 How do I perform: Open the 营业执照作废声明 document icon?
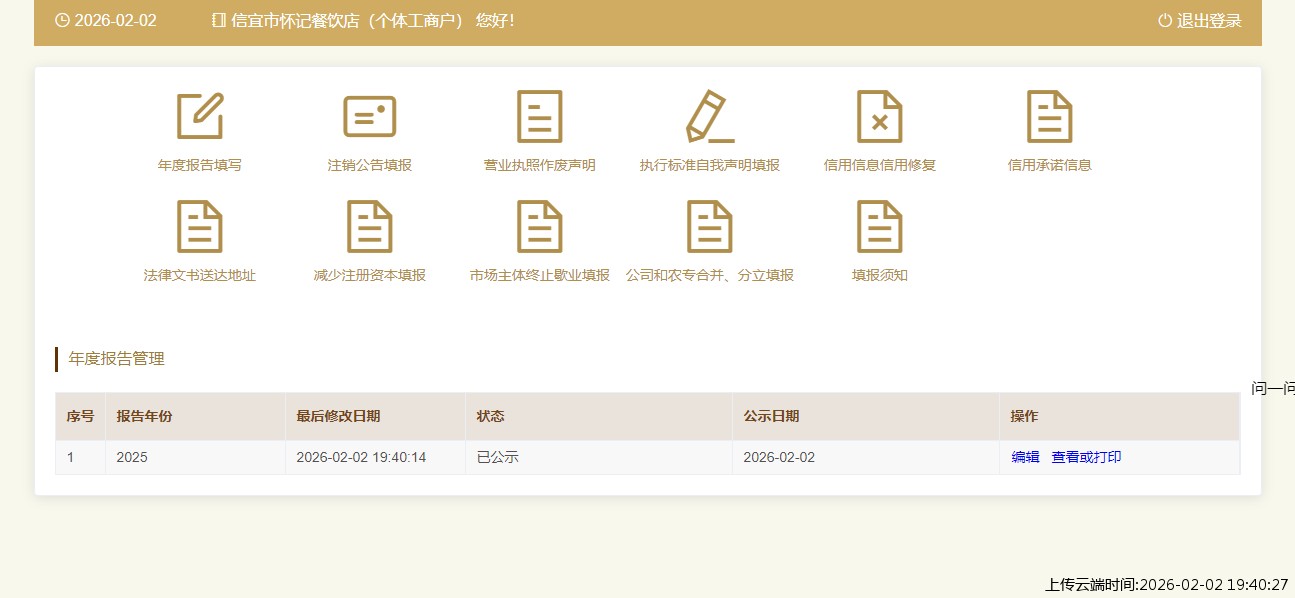[539, 116]
